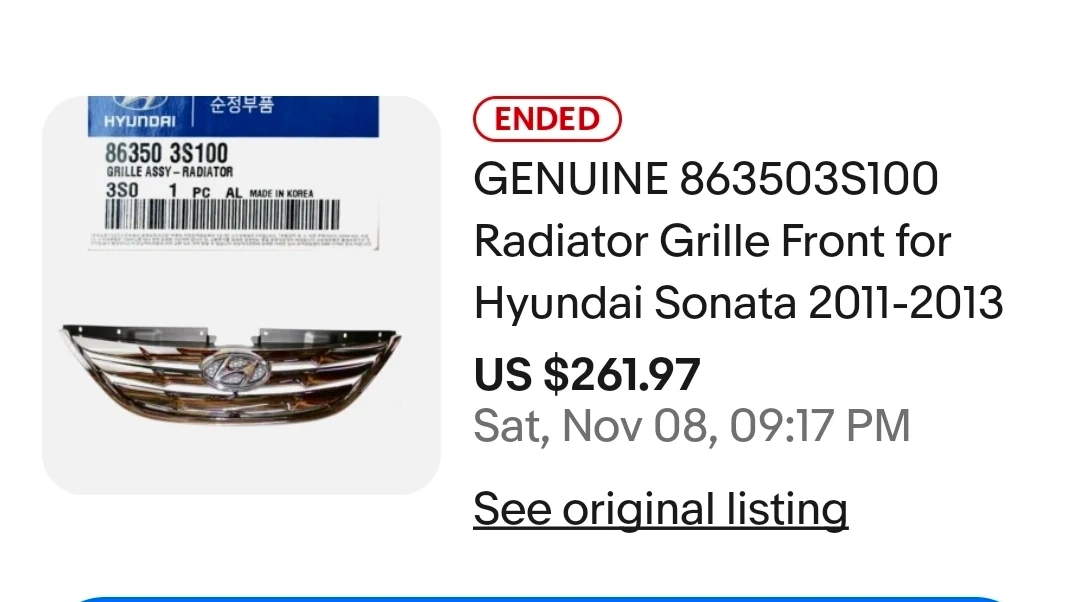Image resolution: width=1080 pixels, height=602 pixels.
Task: Click the Korean text on the blue label header
Action: tap(241, 106)
